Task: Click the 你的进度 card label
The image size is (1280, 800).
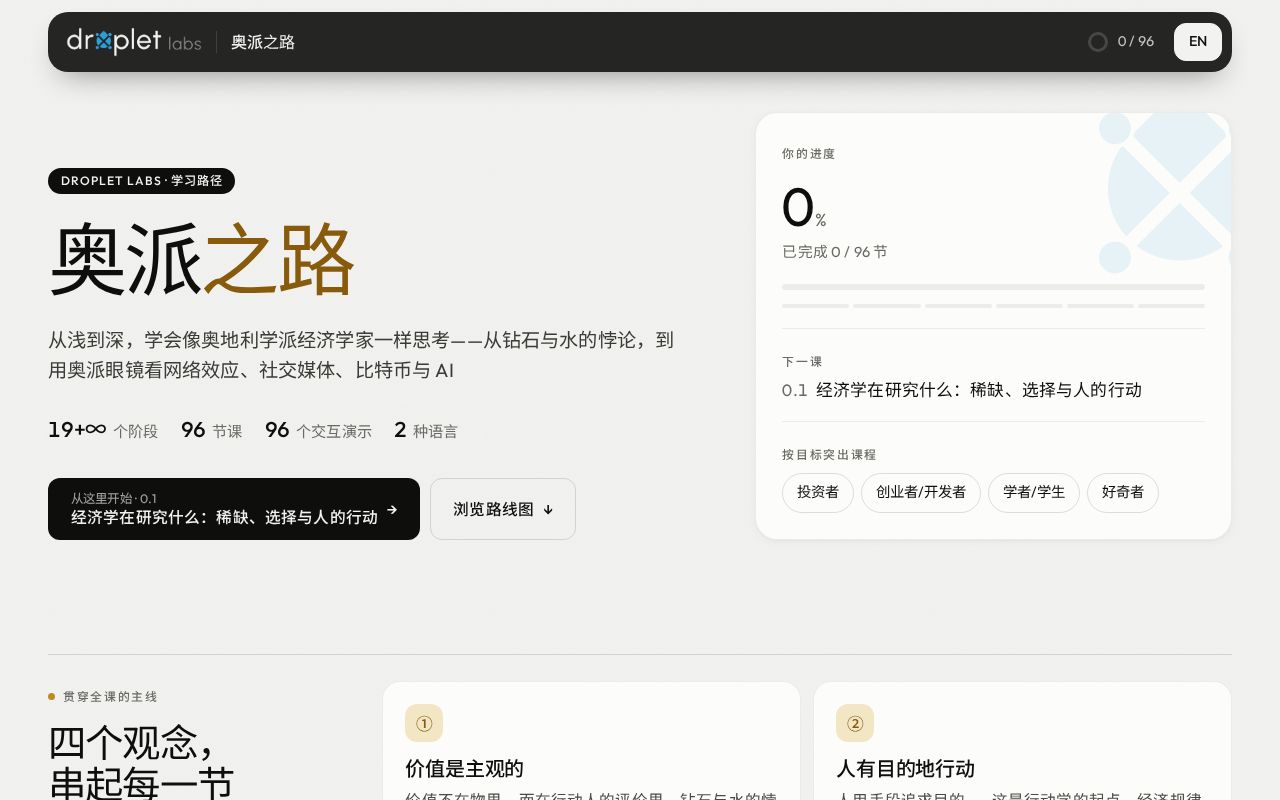Action: (x=809, y=154)
